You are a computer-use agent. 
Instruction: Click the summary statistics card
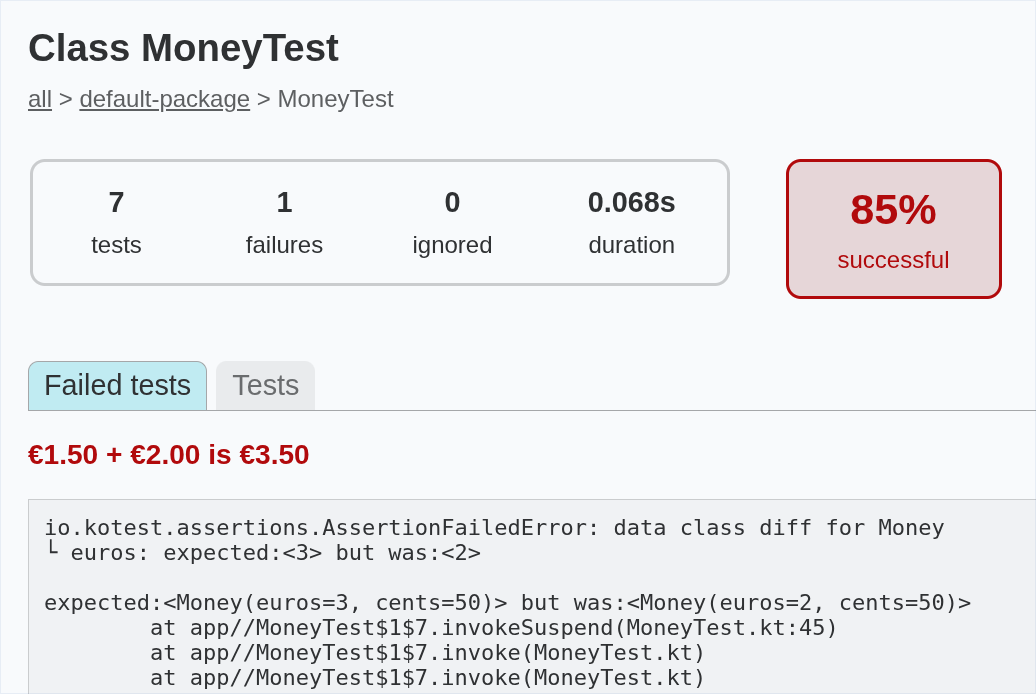(380, 222)
